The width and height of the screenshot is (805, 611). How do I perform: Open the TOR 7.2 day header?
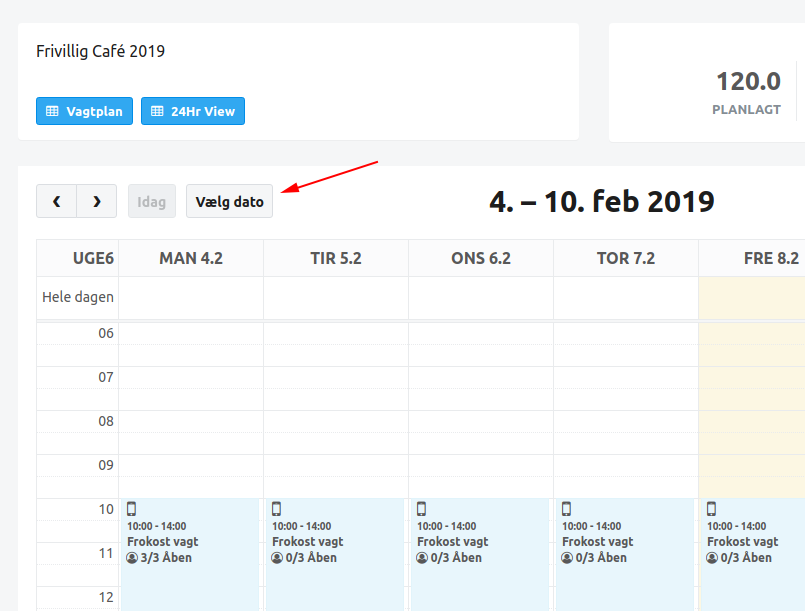click(626, 258)
